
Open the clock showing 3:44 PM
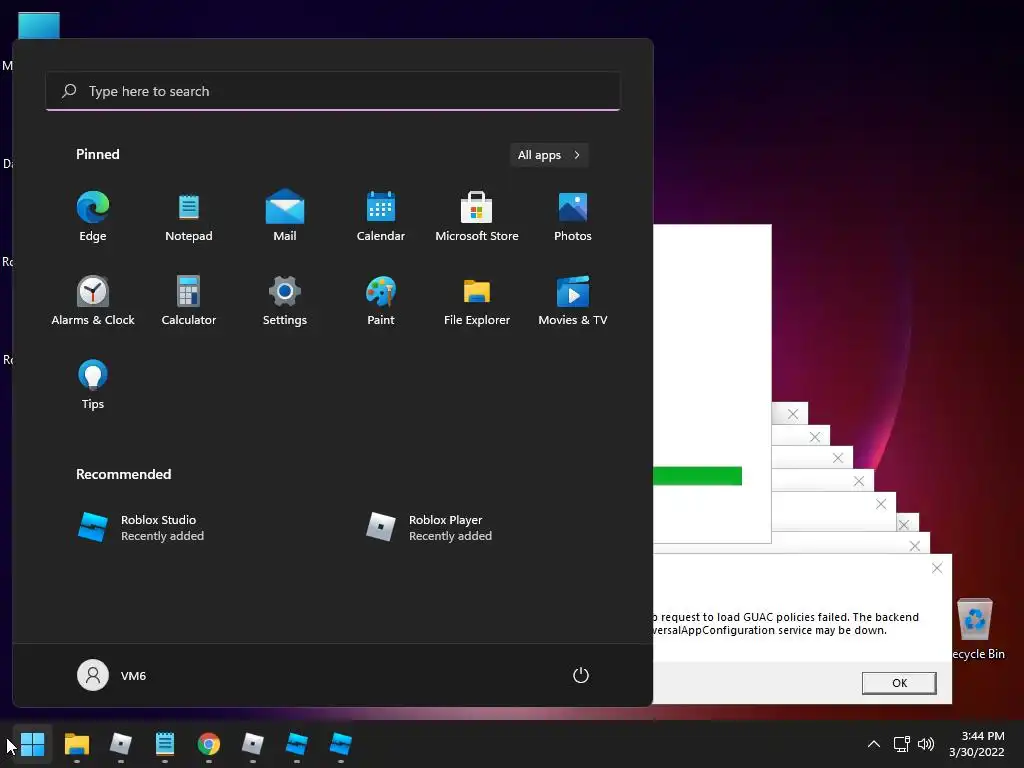pos(977,744)
